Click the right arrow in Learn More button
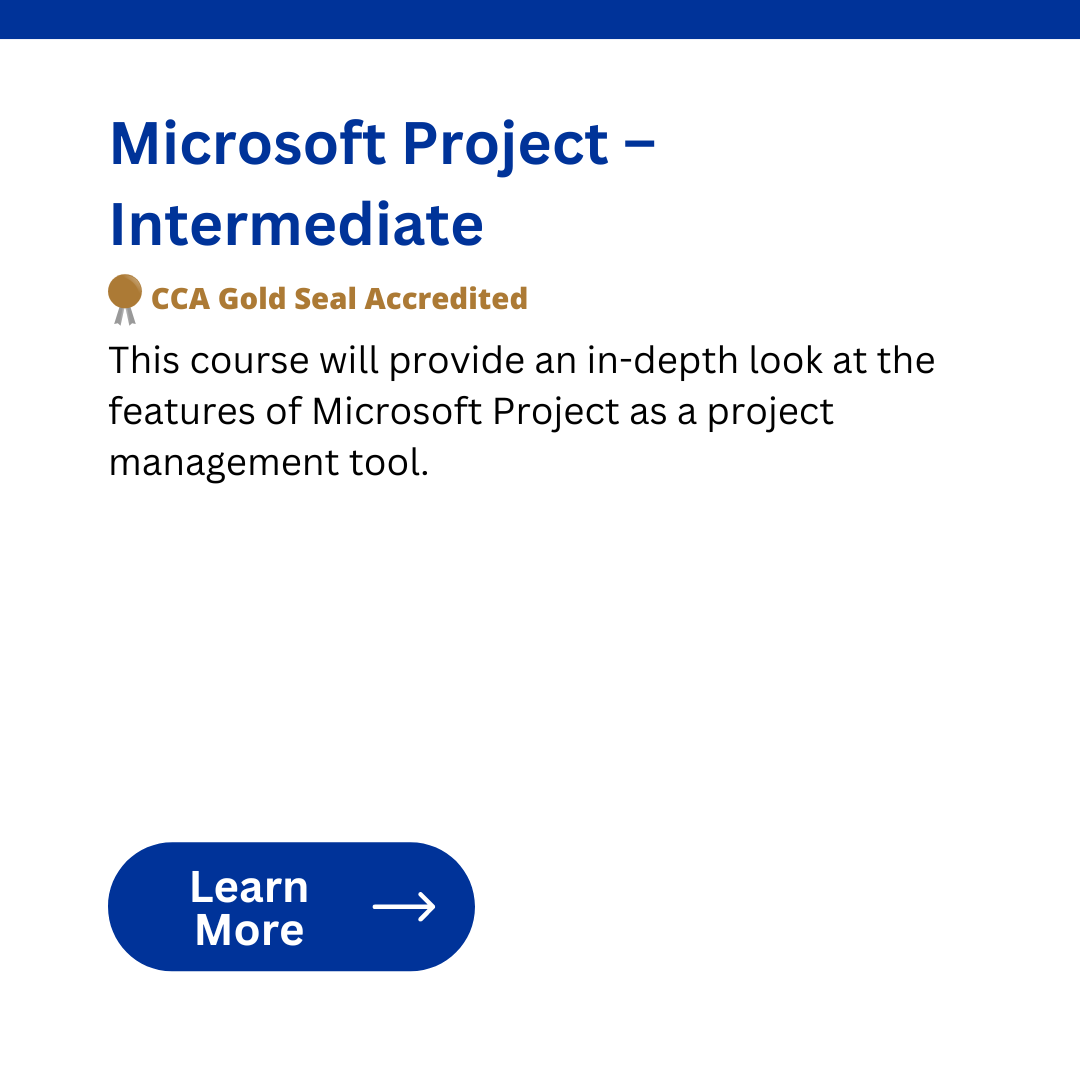This screenshot has width=1080, height=1080. (404, 906)
